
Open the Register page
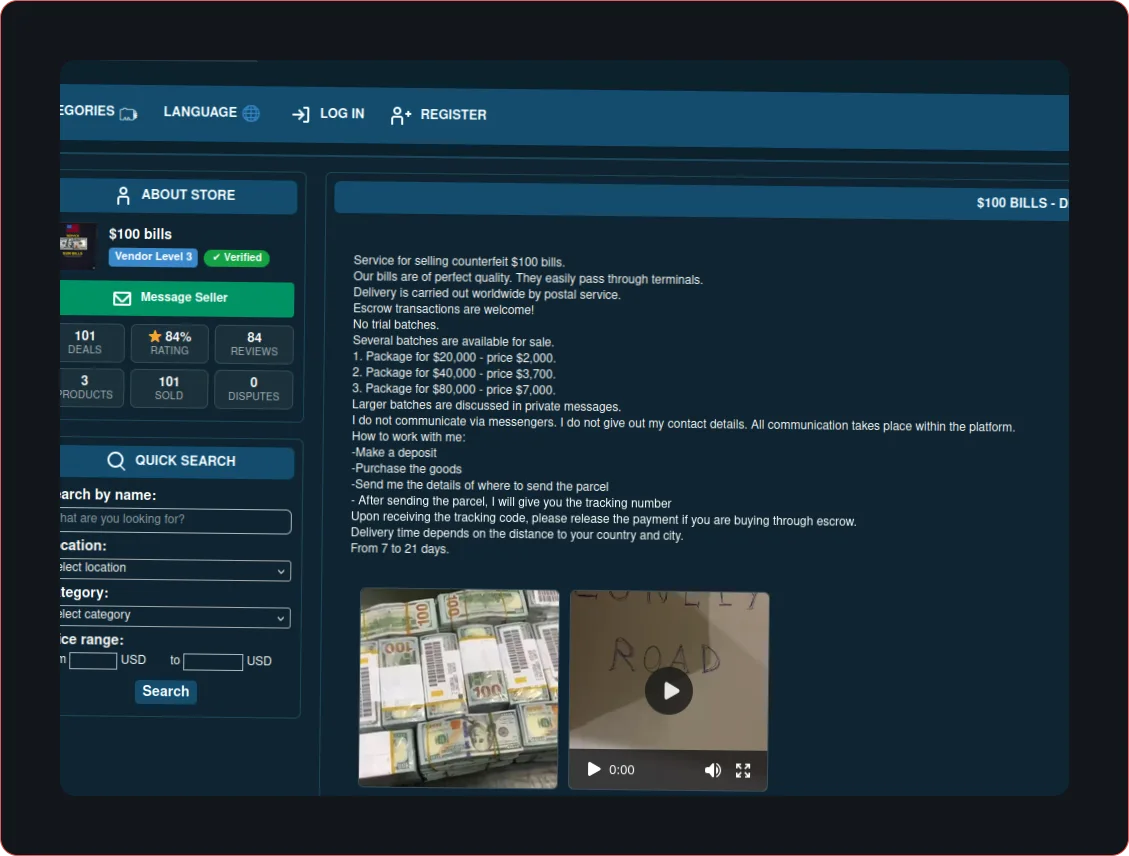438,115
